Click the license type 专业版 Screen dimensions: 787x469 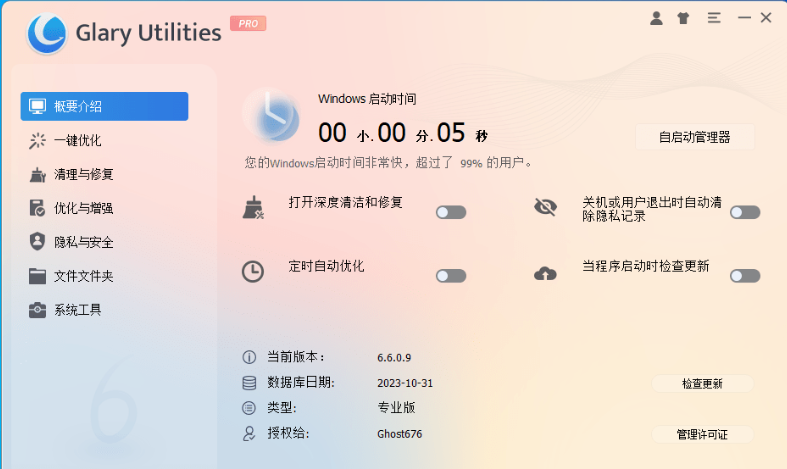pos(397,408)
